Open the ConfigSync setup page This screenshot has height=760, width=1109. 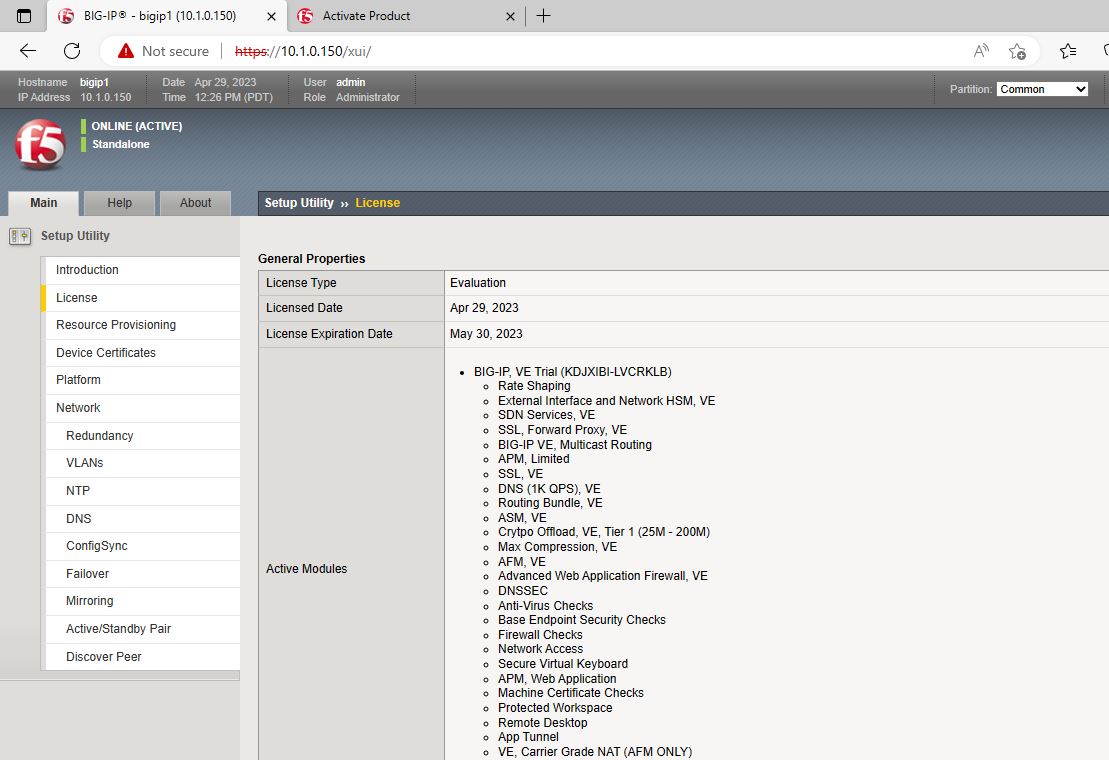tap(97, 546)
